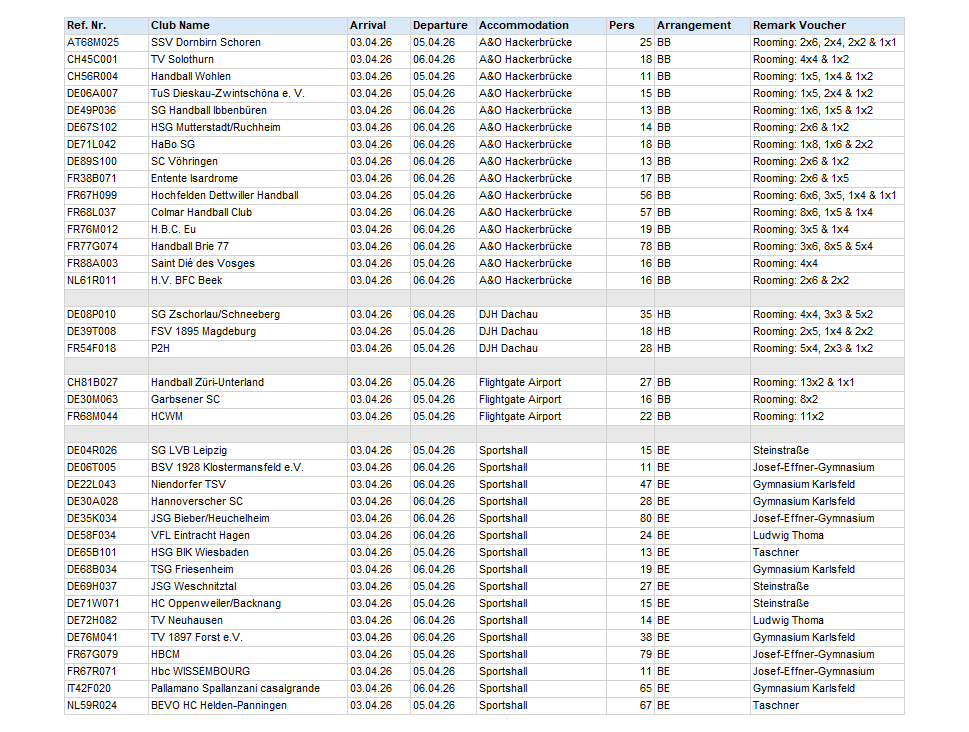
Task: Click the 'Ref. Nr.' column header
Action: point(87,25)
